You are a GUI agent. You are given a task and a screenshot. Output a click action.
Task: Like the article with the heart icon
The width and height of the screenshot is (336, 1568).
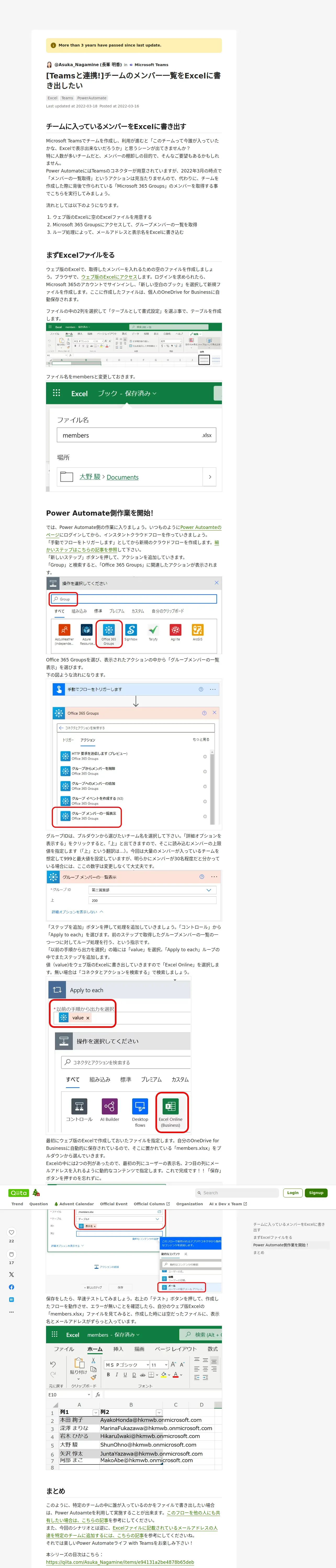coord(12,1233)
